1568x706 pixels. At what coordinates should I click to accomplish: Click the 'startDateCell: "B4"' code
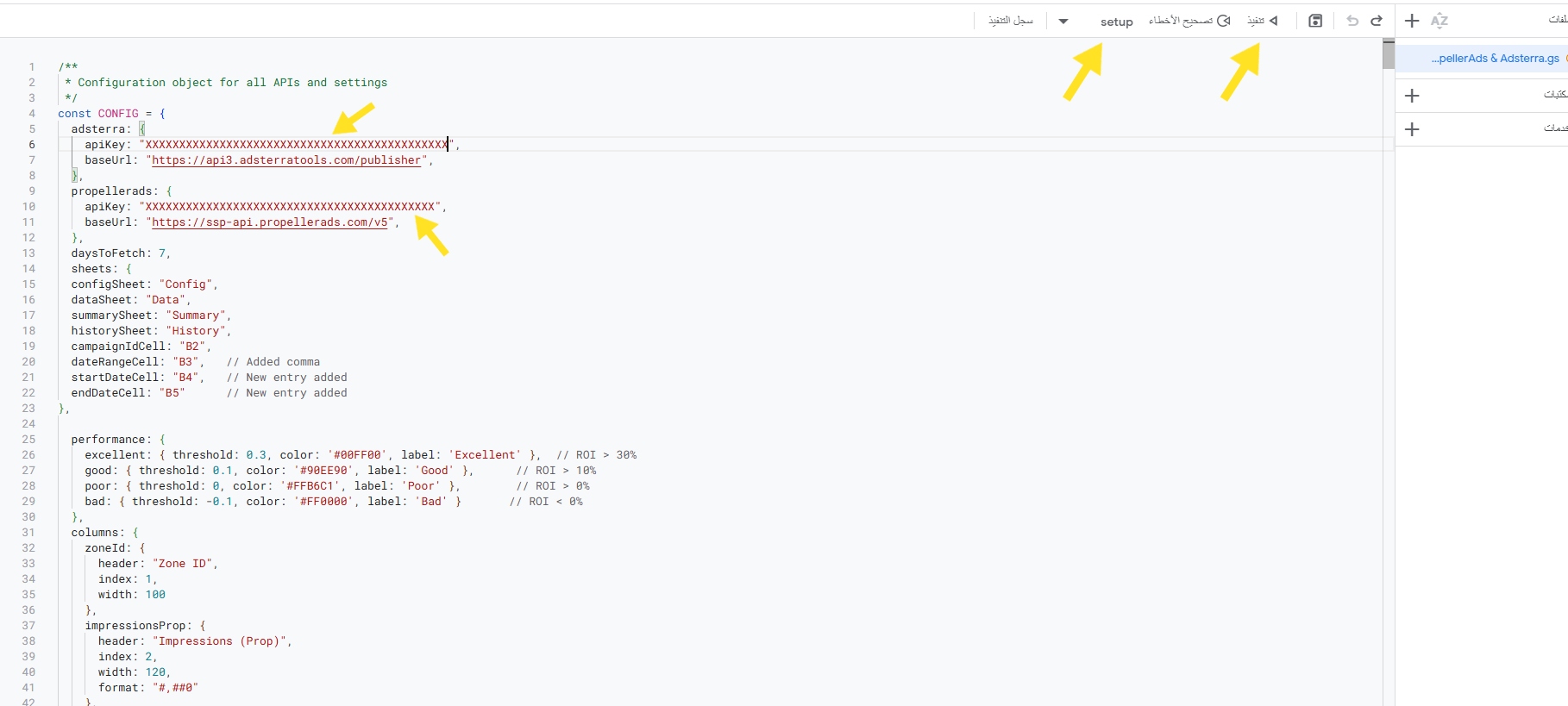click(138, 378)
